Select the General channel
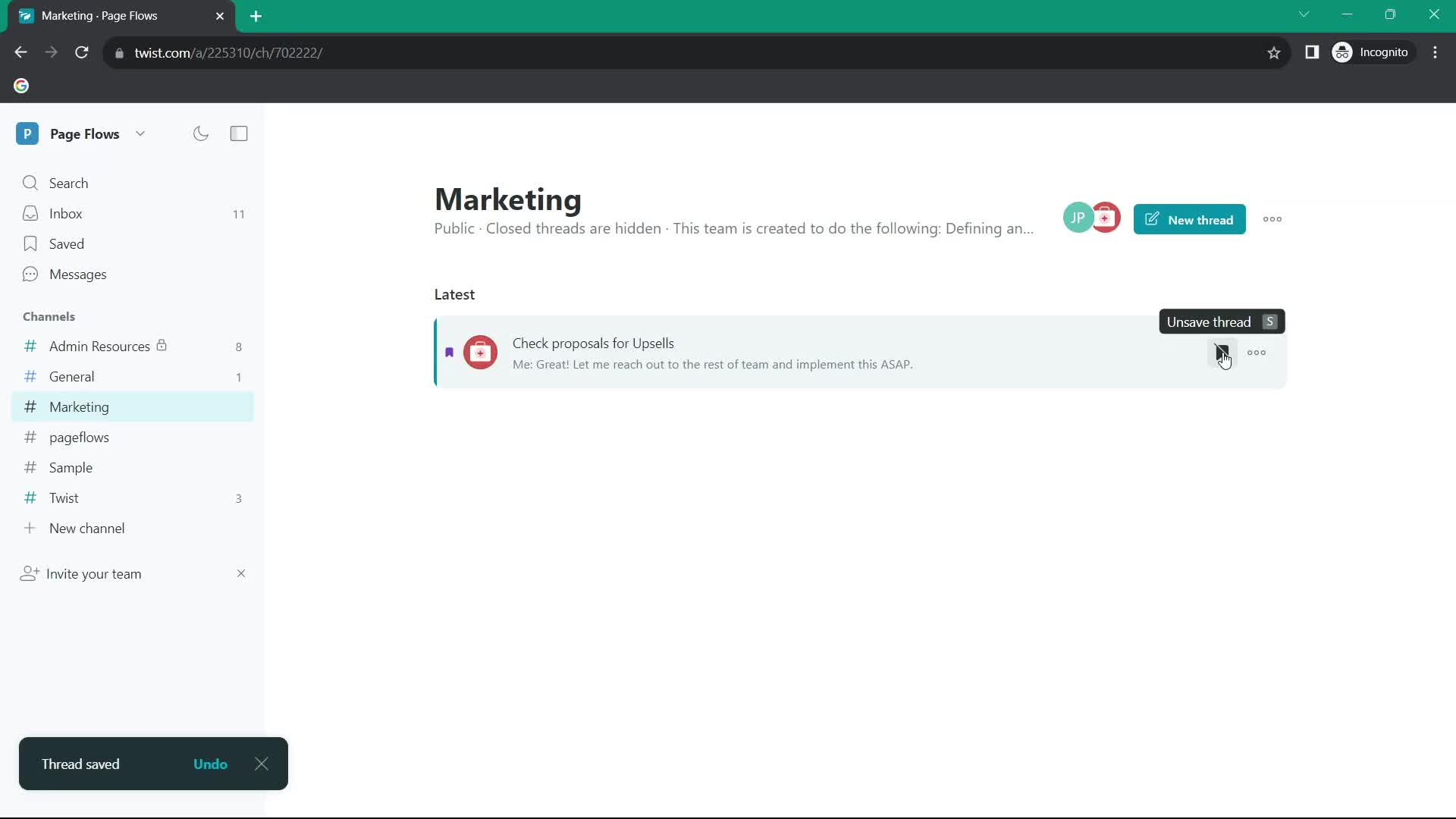This screenshot has height=819, width=1456. [72, 377]
